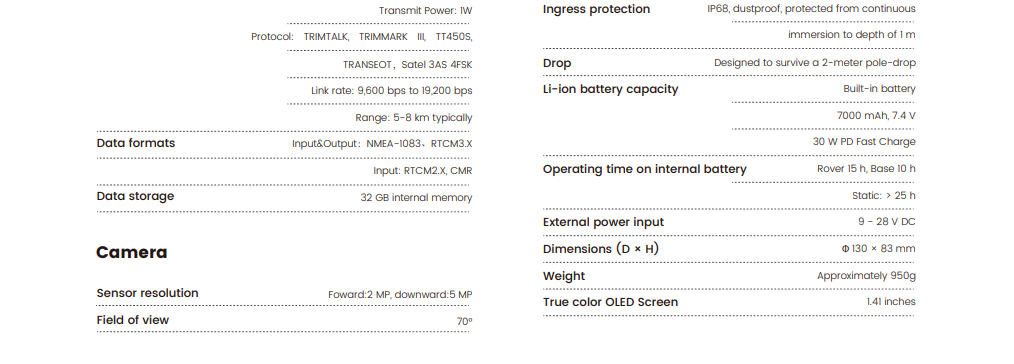
Task: Click the Camera section heading
Action: click(x=131, y=252)
